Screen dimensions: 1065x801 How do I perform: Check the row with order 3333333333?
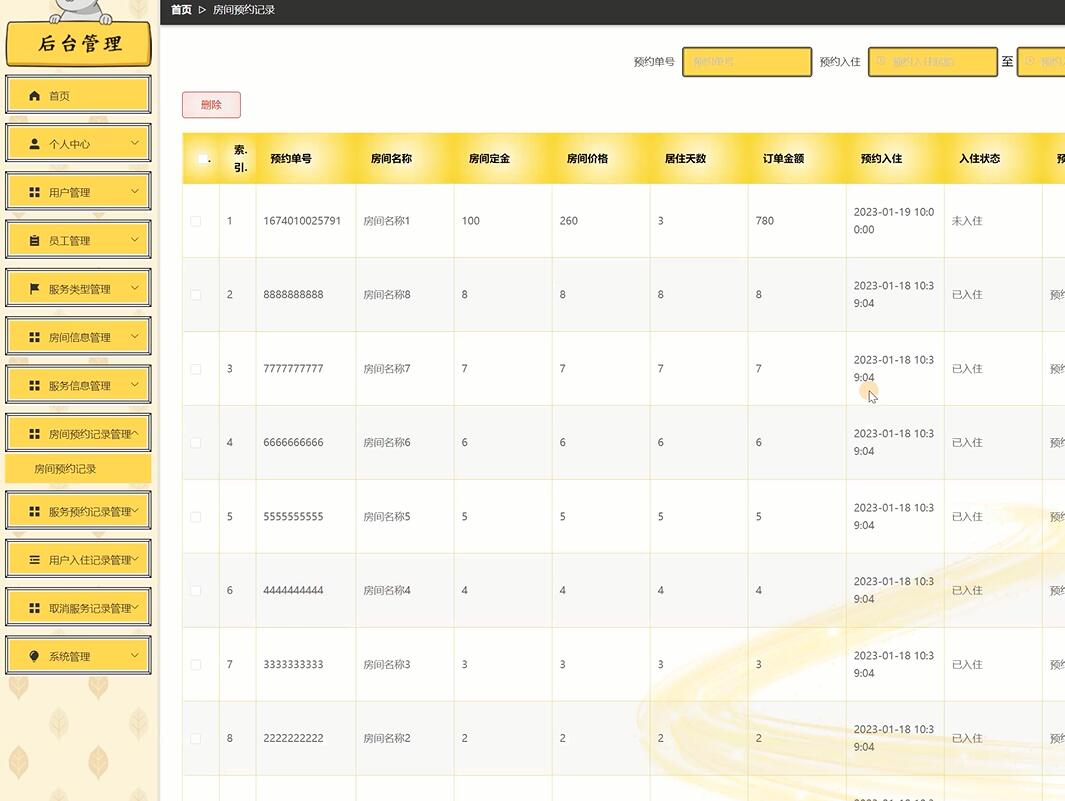click(196, 664)
